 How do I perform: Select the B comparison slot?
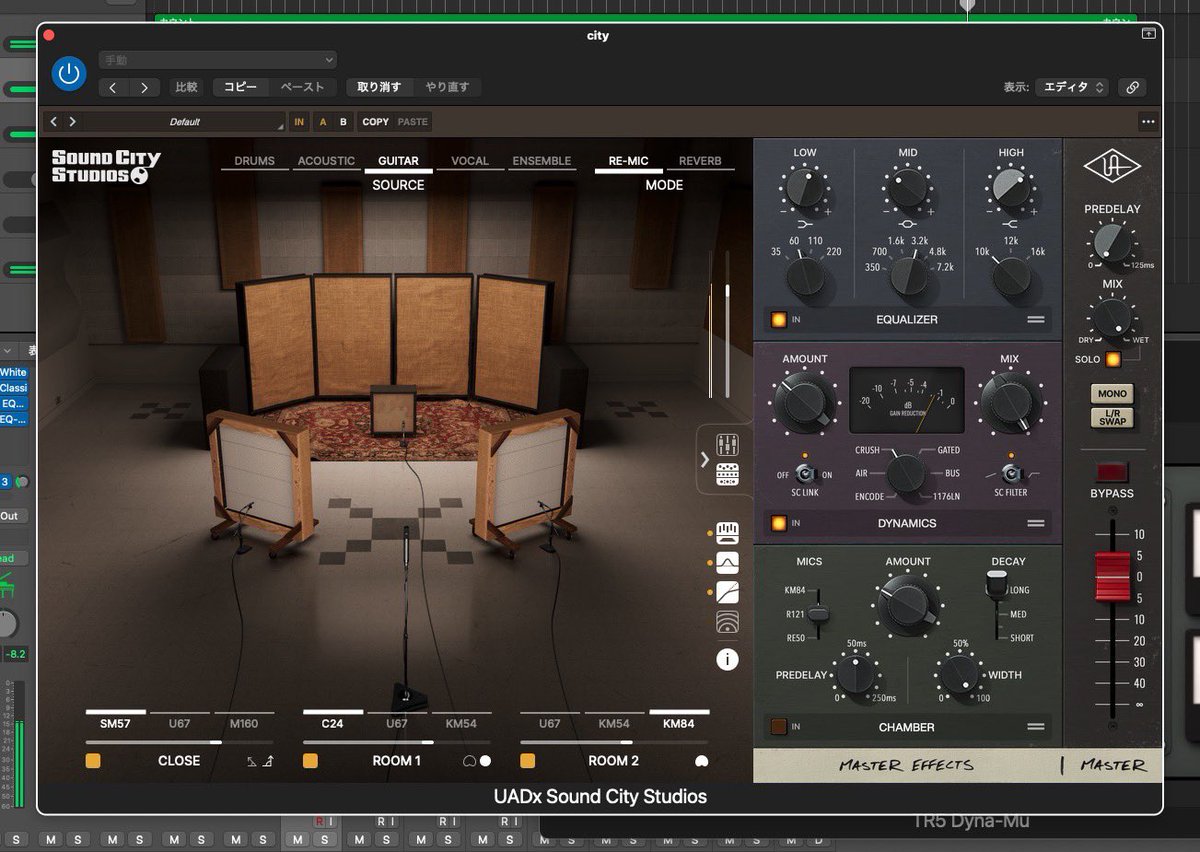(x=343, y=122)
